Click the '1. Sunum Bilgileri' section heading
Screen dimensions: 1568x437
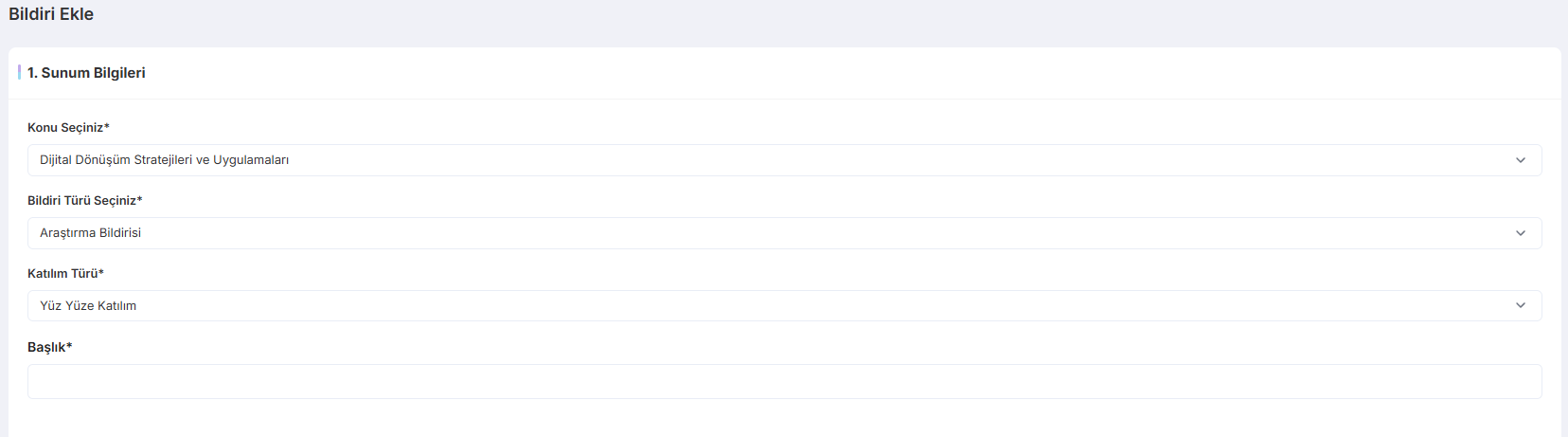[x=86, y=73]
